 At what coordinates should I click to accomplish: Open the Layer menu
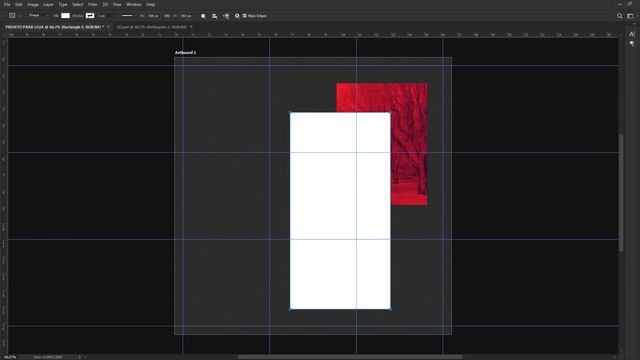[48, 4]
